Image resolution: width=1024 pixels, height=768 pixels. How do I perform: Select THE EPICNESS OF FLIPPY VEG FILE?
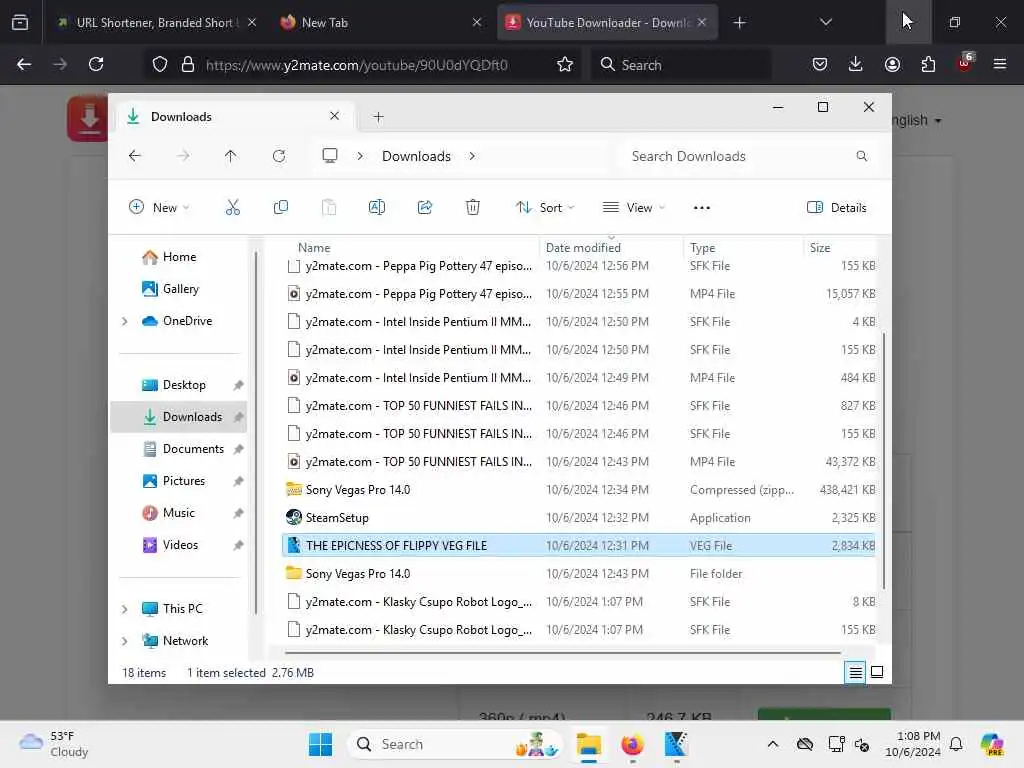tap(579, 546)
